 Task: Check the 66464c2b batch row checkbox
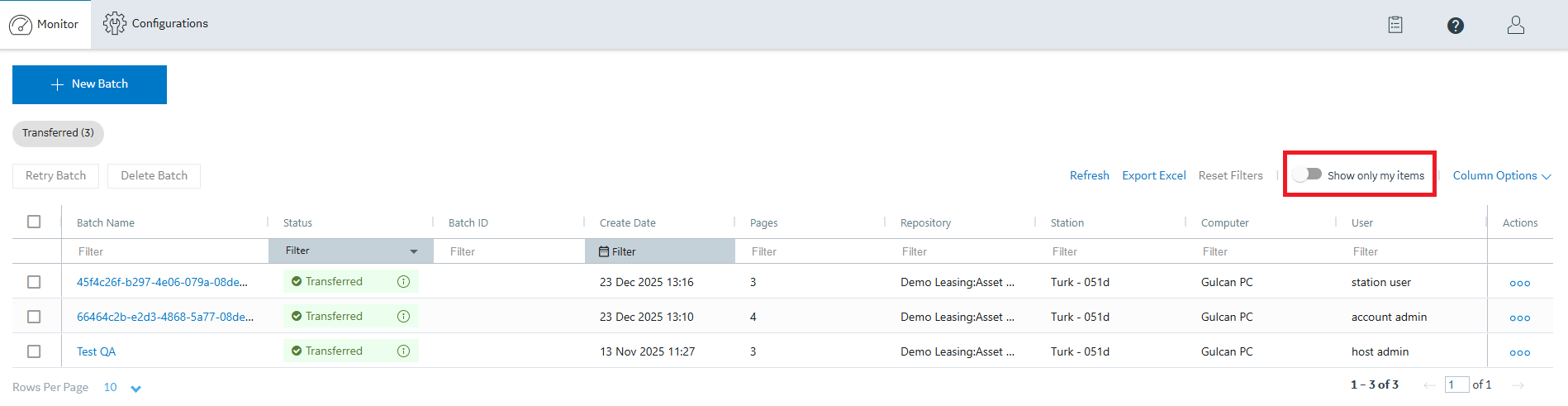tap(34, 317)
